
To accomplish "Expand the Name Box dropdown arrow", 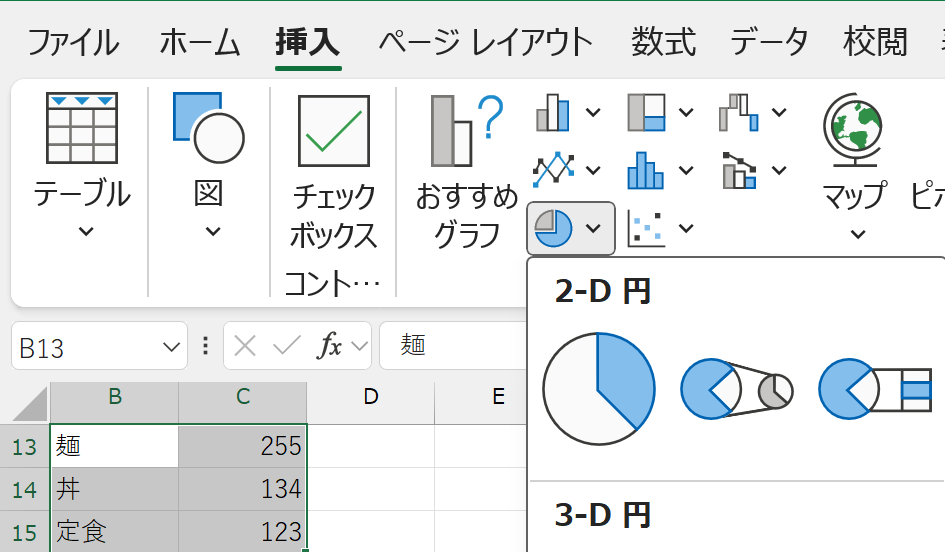I will point(169,346).
